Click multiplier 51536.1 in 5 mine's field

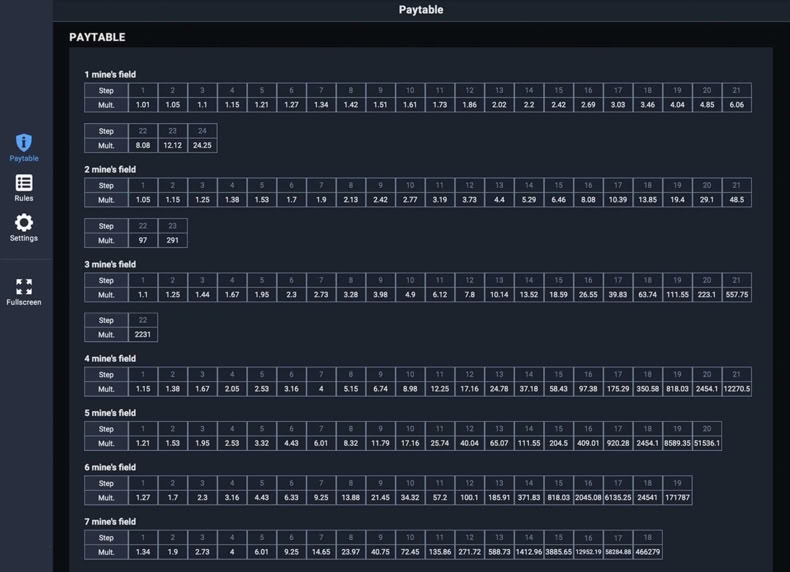pos(707,443)
